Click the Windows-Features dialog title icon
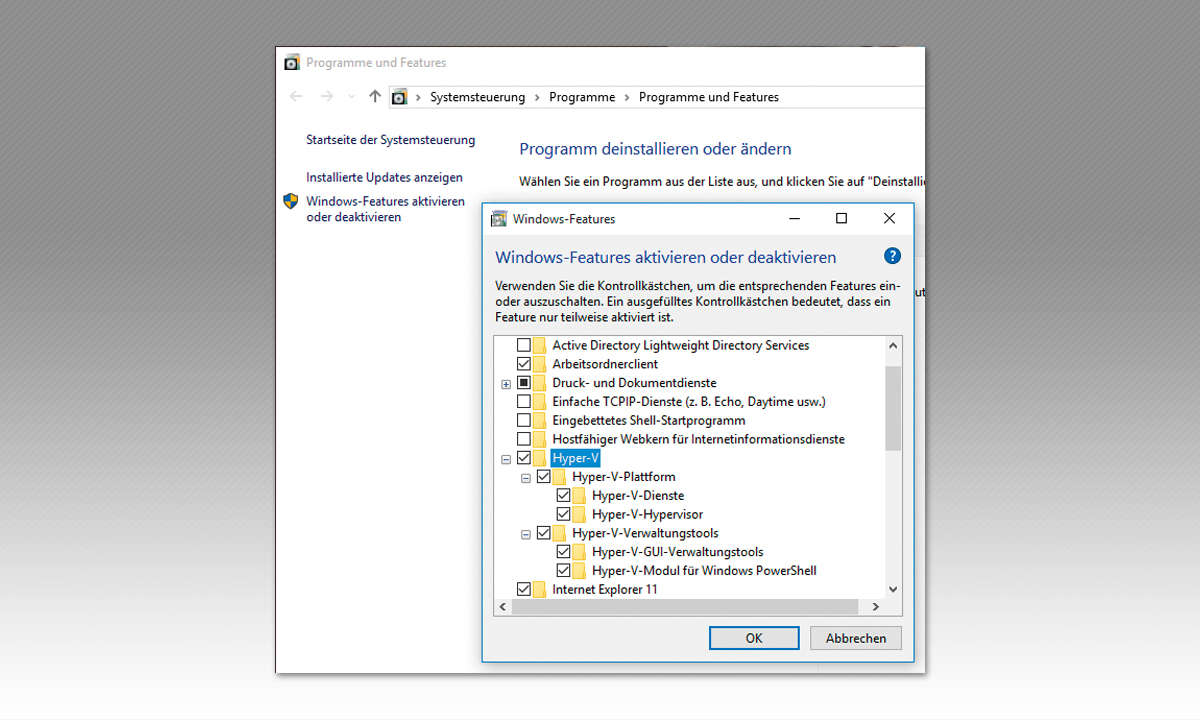Screen dimensions: 1200x720 point(499,219)
